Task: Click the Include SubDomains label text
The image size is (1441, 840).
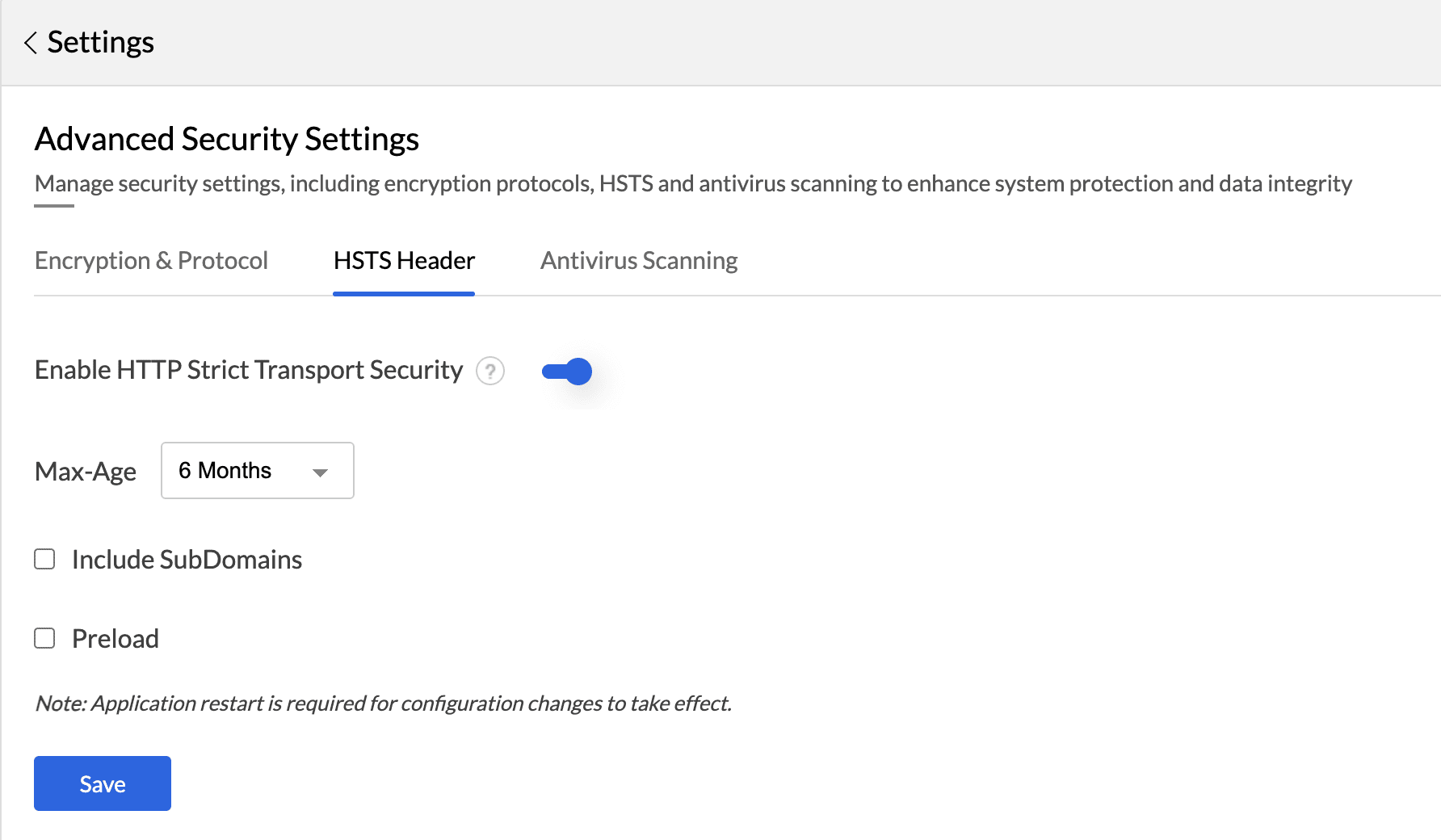Action: coord(187,560)
